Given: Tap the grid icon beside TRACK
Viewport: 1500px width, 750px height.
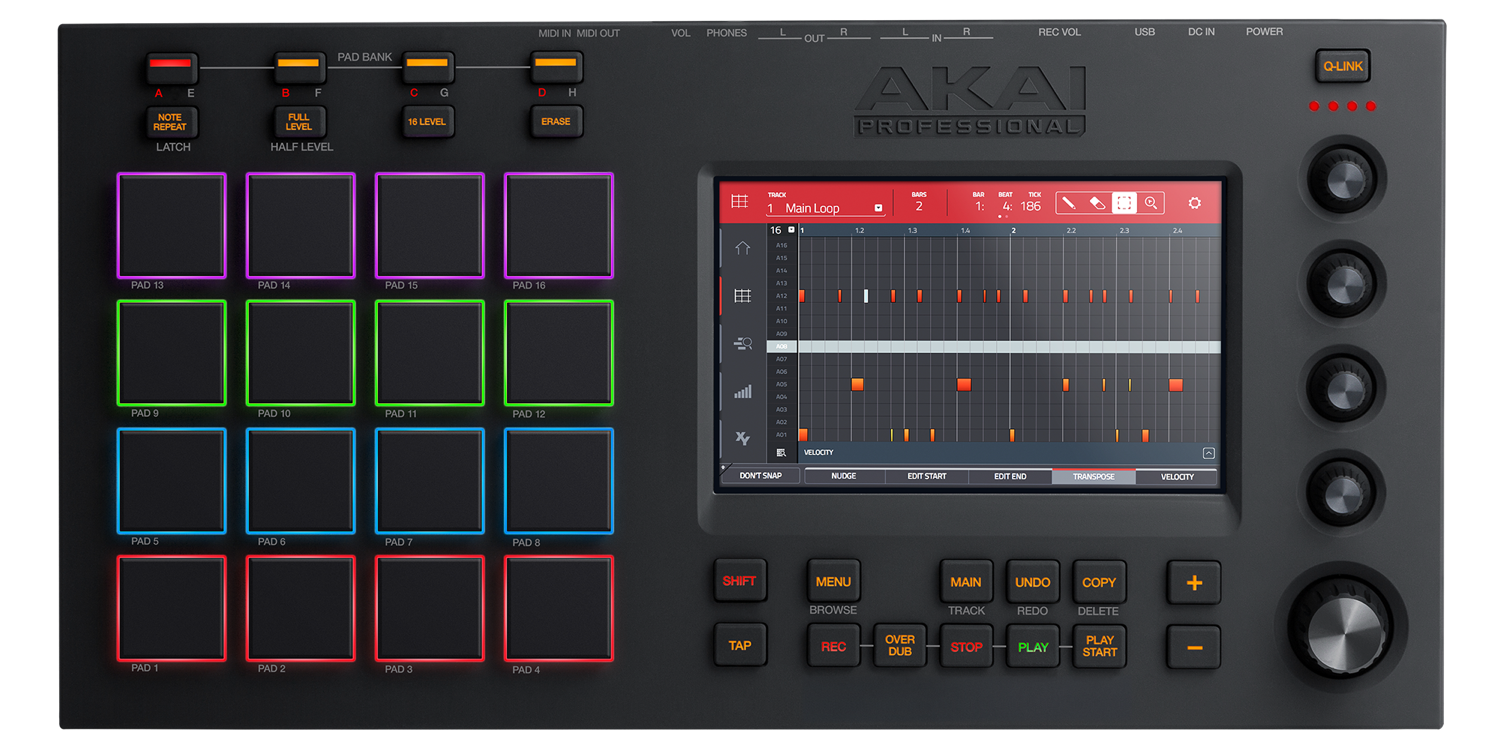Looking at the screenshot, I should coord(740,202).
